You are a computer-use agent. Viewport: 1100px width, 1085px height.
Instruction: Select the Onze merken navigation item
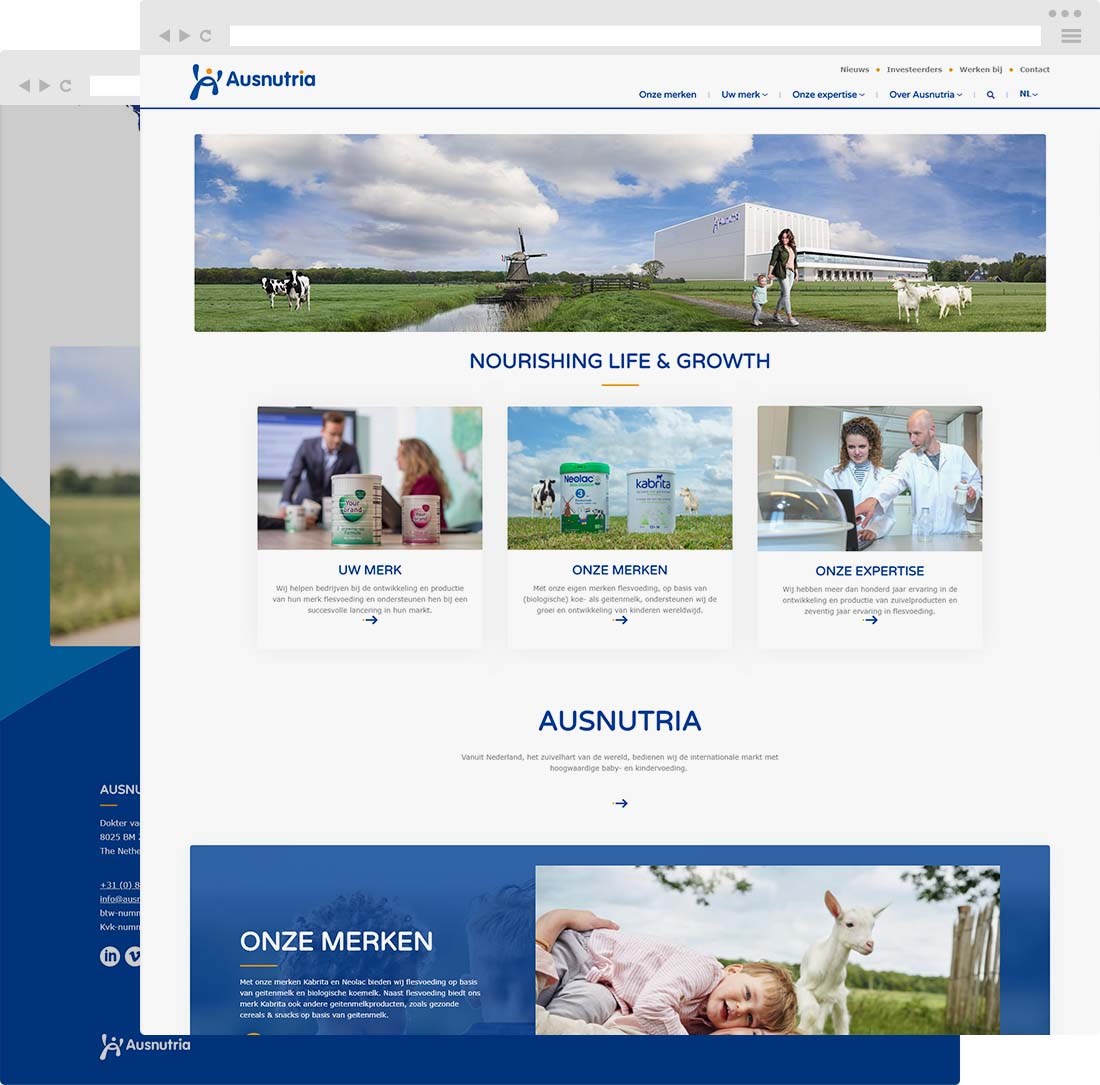click(x=667, y=94)
